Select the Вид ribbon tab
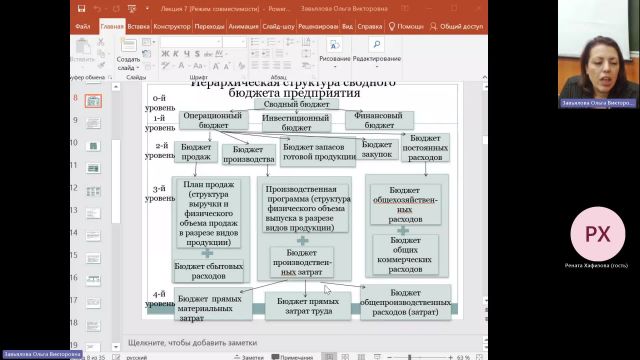The image size is (640, 360). [x=347, y=26]
